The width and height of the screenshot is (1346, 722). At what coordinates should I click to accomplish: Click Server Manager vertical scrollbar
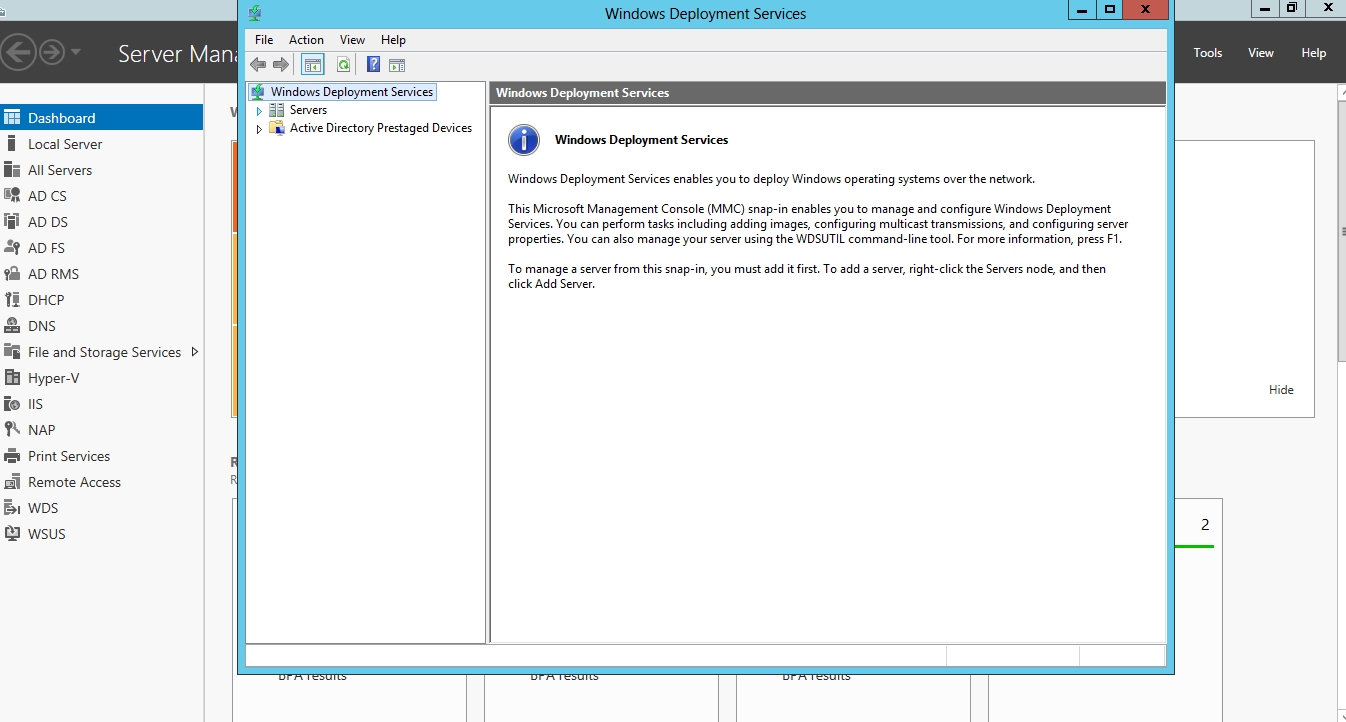coord(1340,230)
